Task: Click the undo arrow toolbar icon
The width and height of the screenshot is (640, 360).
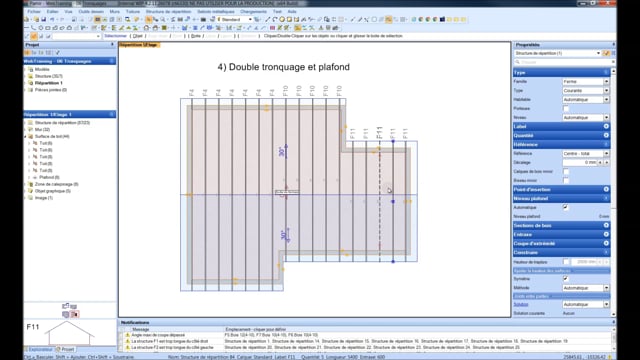Action: pos(52,20)
